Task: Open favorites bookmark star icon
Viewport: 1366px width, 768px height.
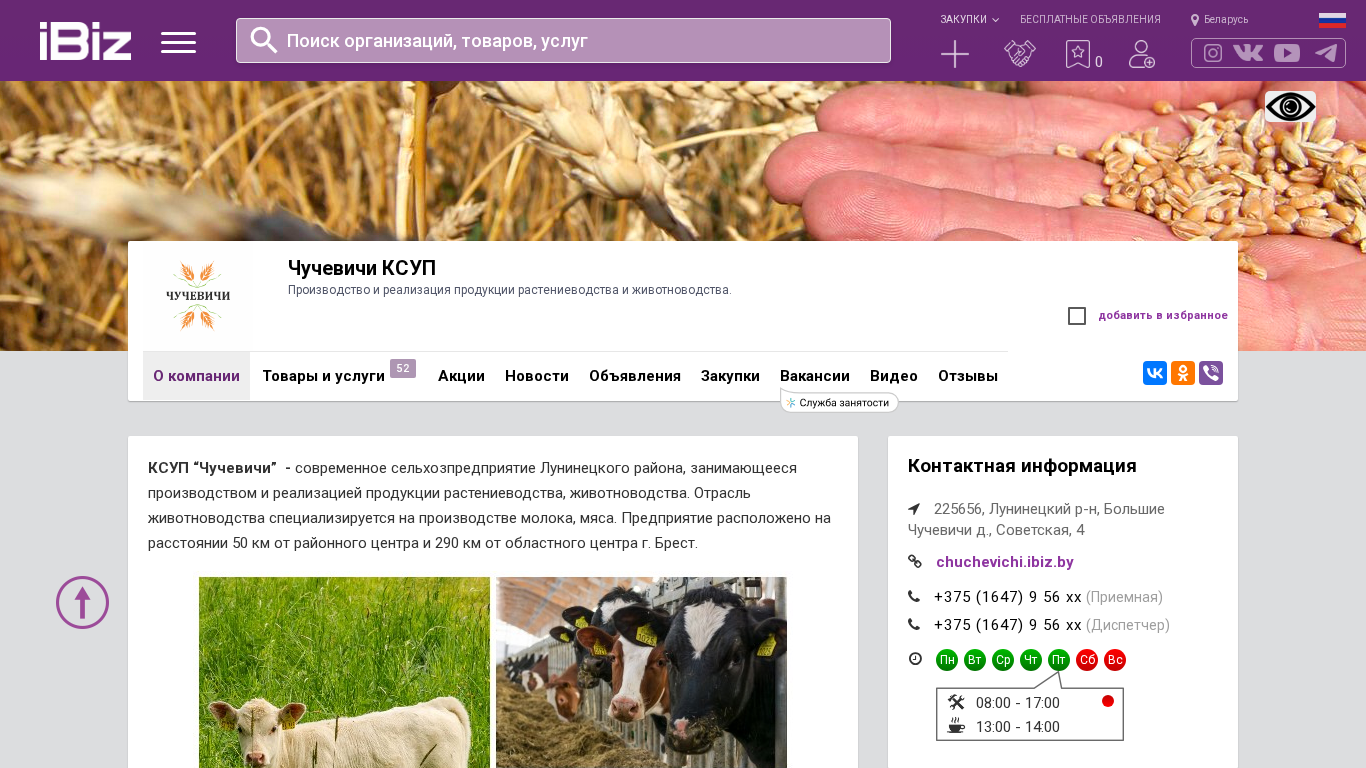Action: pyautogui.click(x=1078, y=54)
